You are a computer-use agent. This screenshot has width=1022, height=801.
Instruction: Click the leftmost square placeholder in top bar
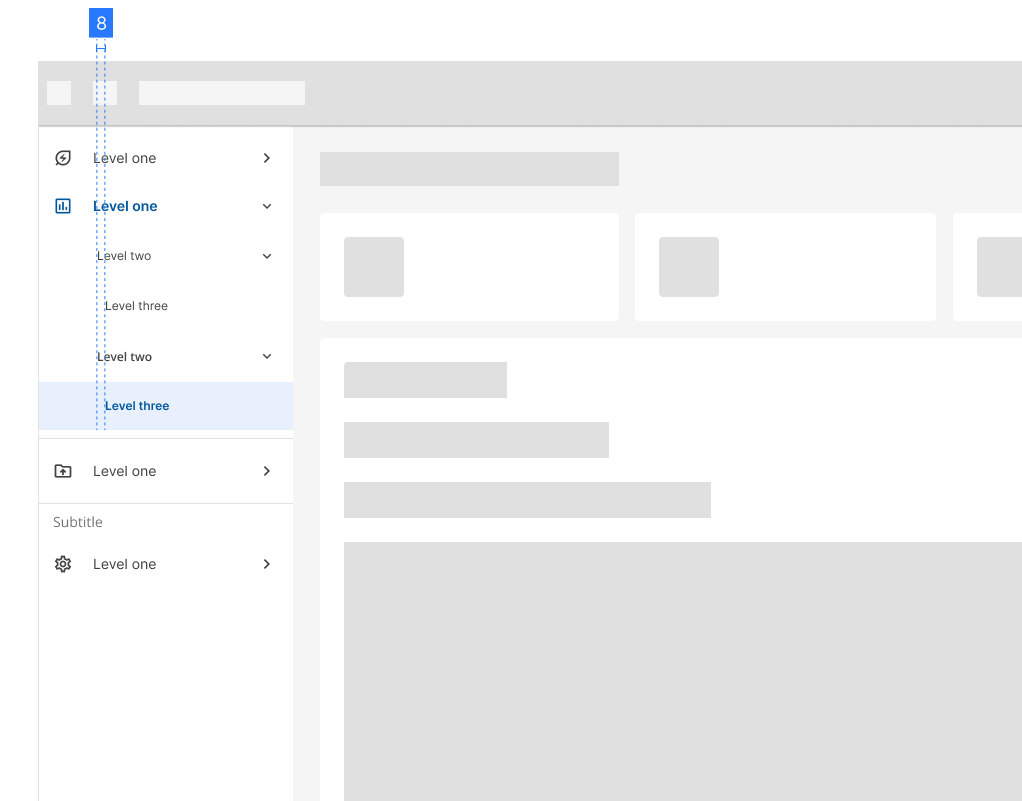click(x=59, y=93)
